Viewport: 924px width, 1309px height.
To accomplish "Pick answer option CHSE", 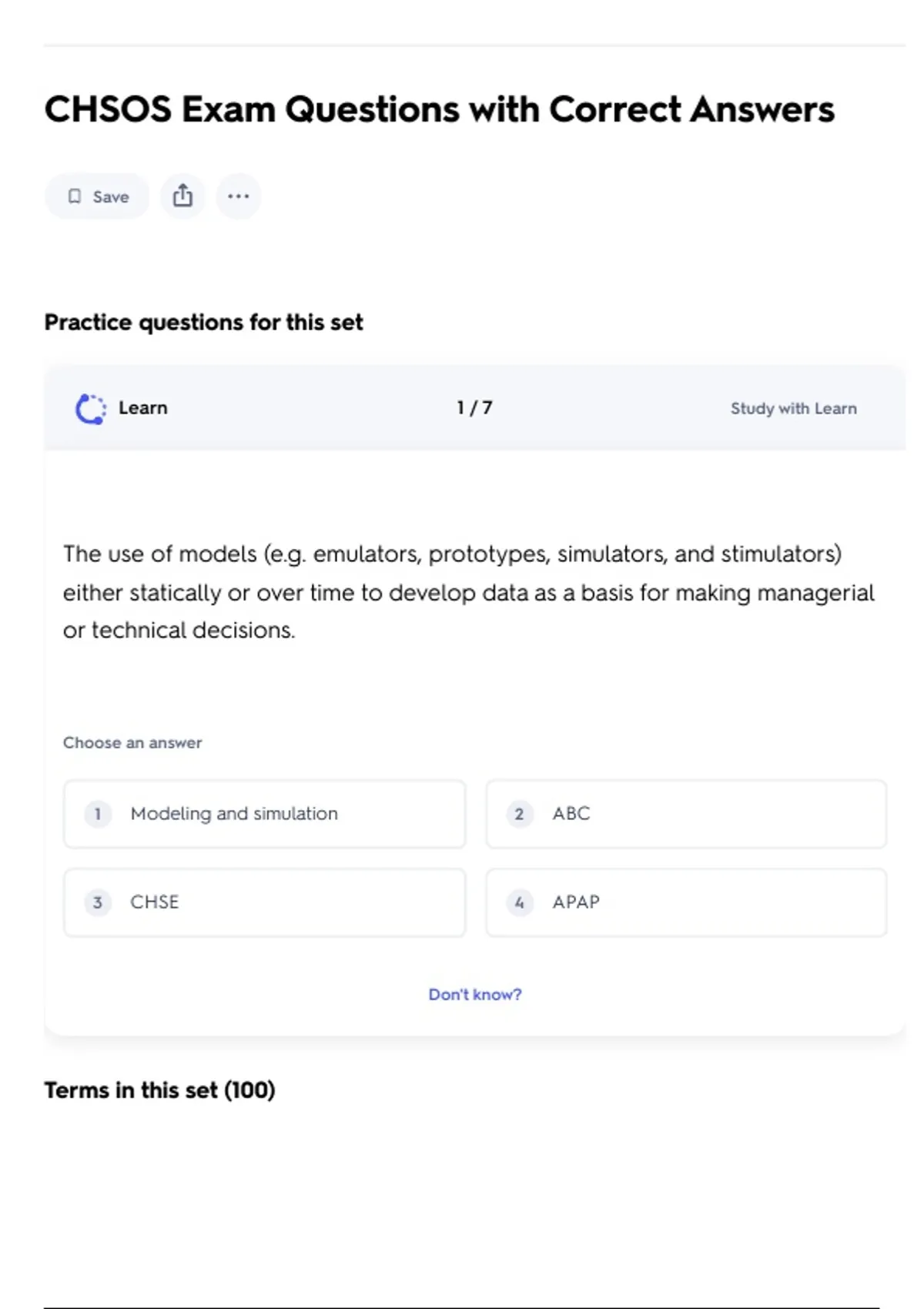I will (x=264, y=902).
